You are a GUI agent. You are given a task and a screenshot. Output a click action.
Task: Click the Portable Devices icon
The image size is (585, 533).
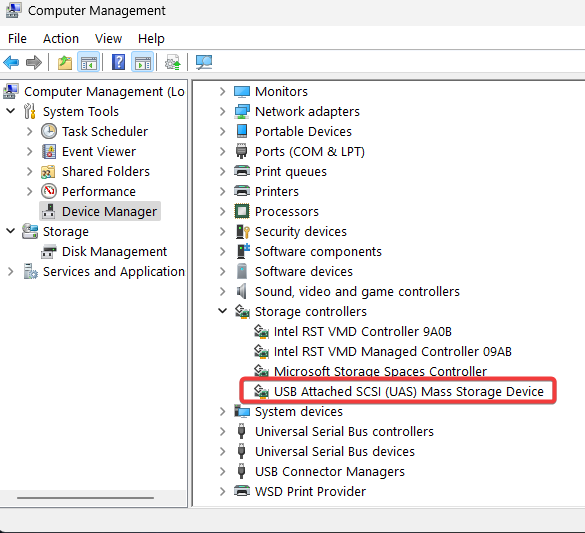(x=242, y=131)
